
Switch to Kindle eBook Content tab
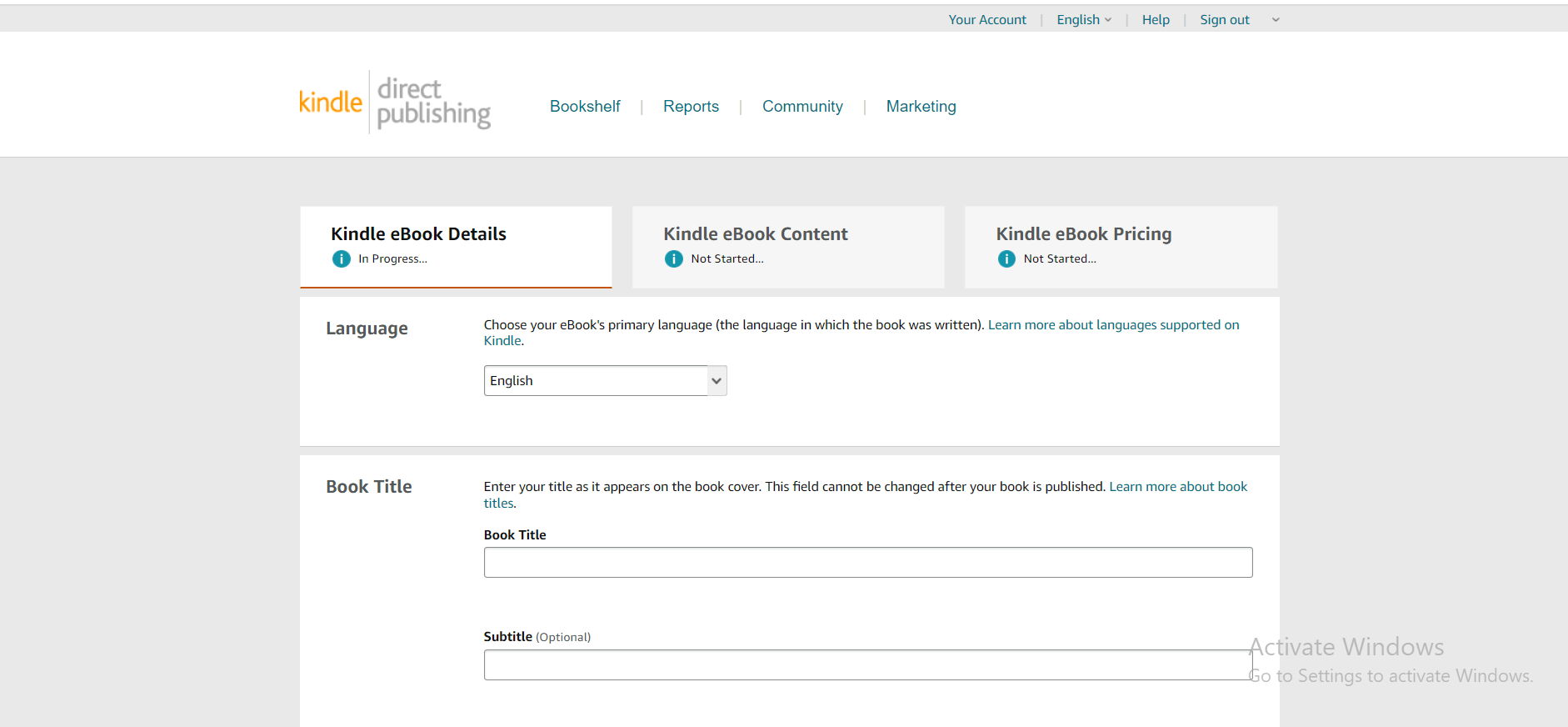tap(788, 247)
